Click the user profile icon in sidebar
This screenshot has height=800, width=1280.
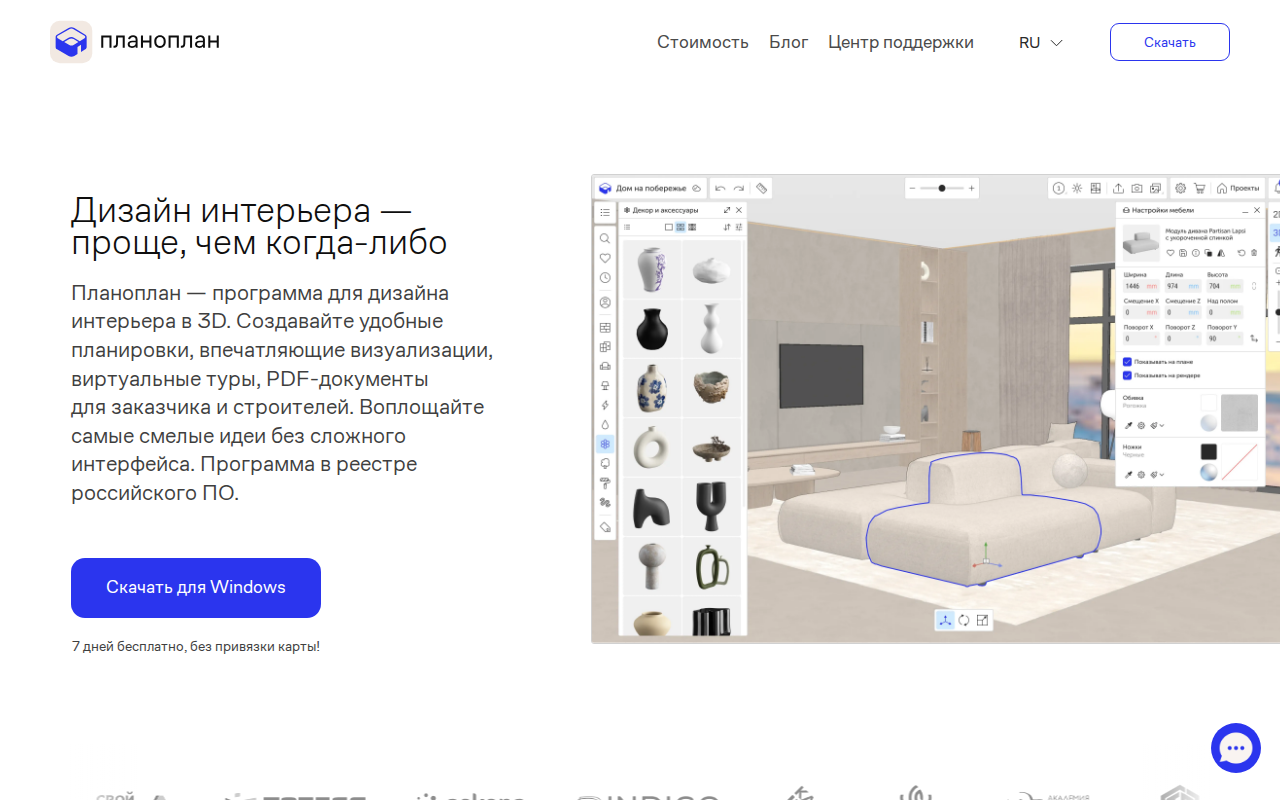pos(605,302)
